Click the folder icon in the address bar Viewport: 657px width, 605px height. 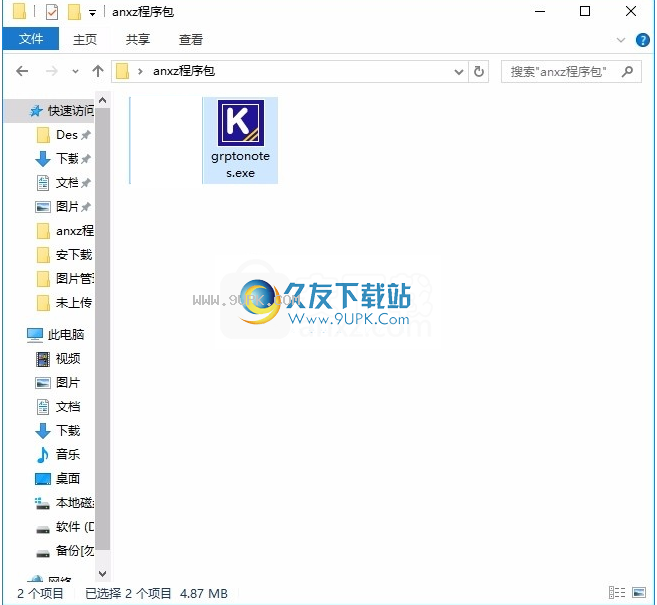[122, 71]
